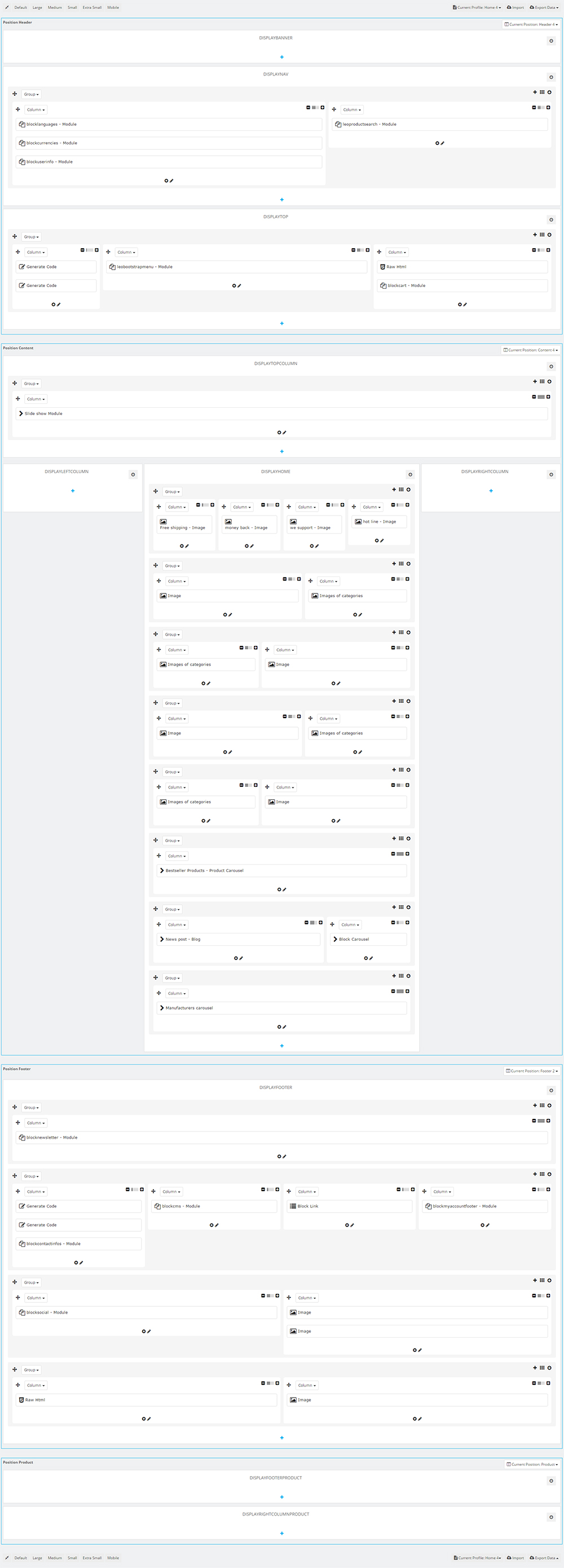Edit the leoproductsearch column with the pencil icon
The height and width of the screenshot is (1568, 564).
click(x=442, y=143)
